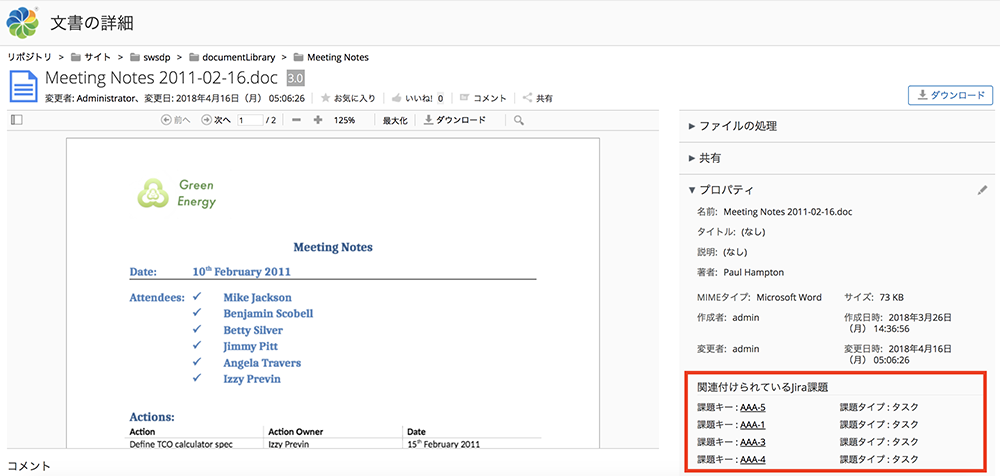Add to favorites with お気に入り star
This screenshot has height=476, width=1000.
[348, 98]
